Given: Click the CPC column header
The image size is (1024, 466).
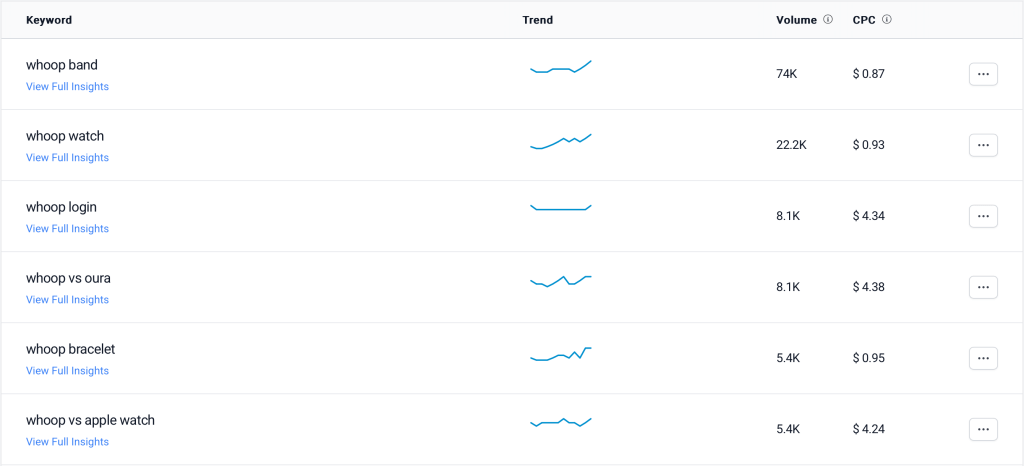Looking at the screenshot, I should [x=864, y=20].
